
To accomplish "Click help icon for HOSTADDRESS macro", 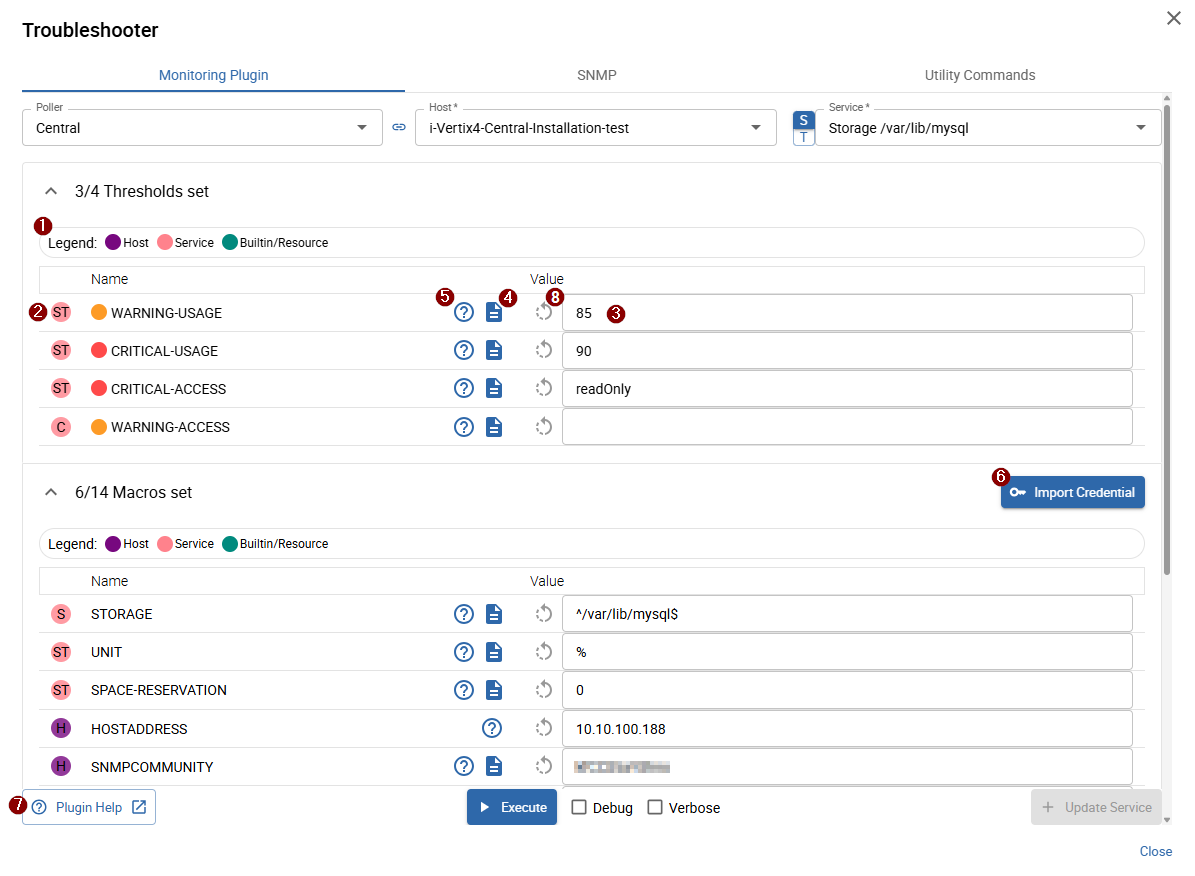I will tap(492, 729).
